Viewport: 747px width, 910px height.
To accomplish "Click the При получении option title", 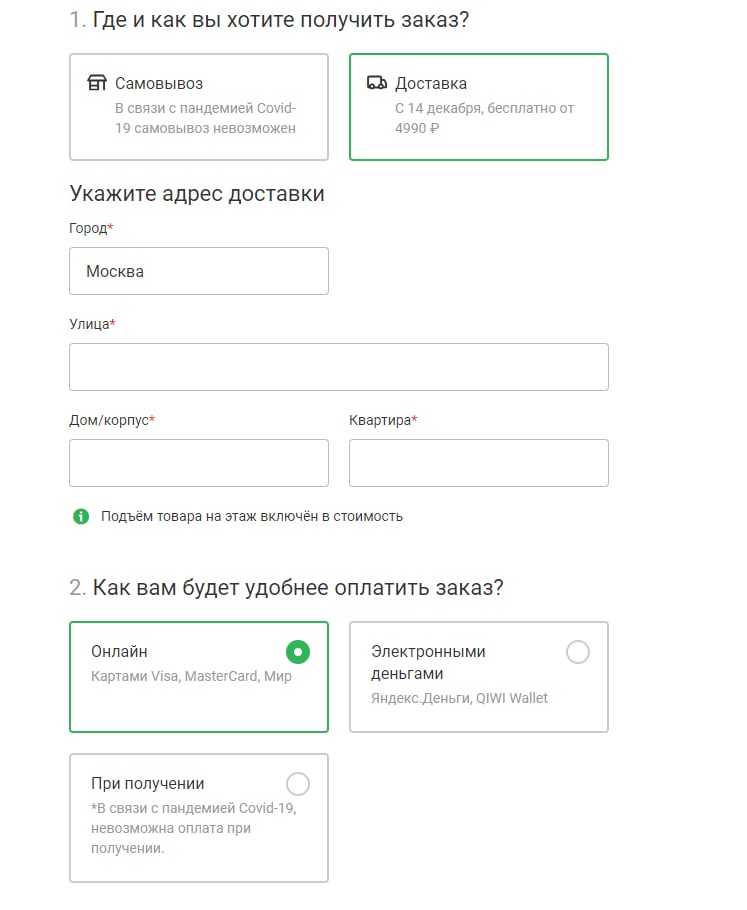I will 148,784.
